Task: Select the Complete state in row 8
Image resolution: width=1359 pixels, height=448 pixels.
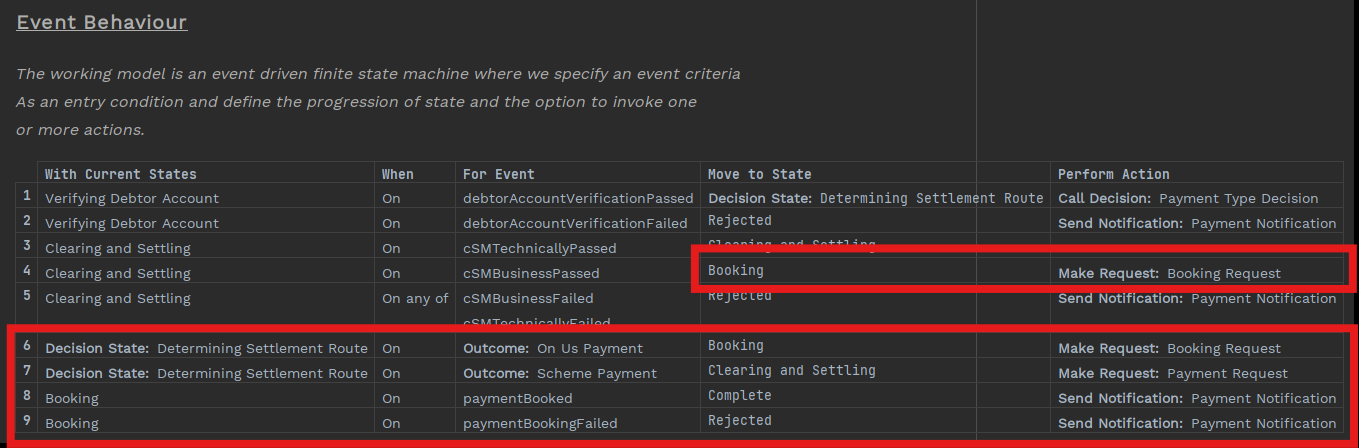Action: 740,396
